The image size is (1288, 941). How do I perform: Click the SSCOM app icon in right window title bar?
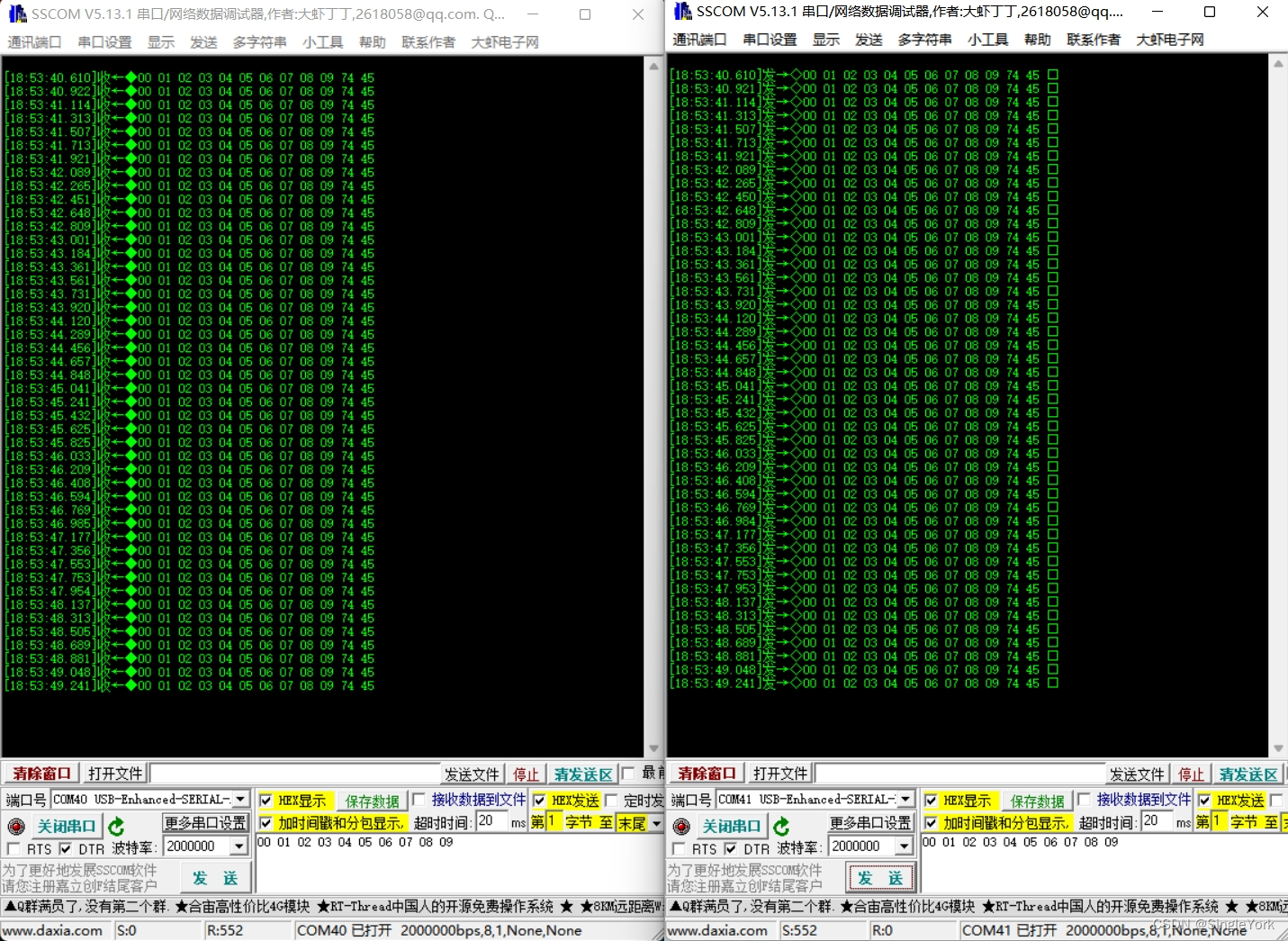coord(682,12)
